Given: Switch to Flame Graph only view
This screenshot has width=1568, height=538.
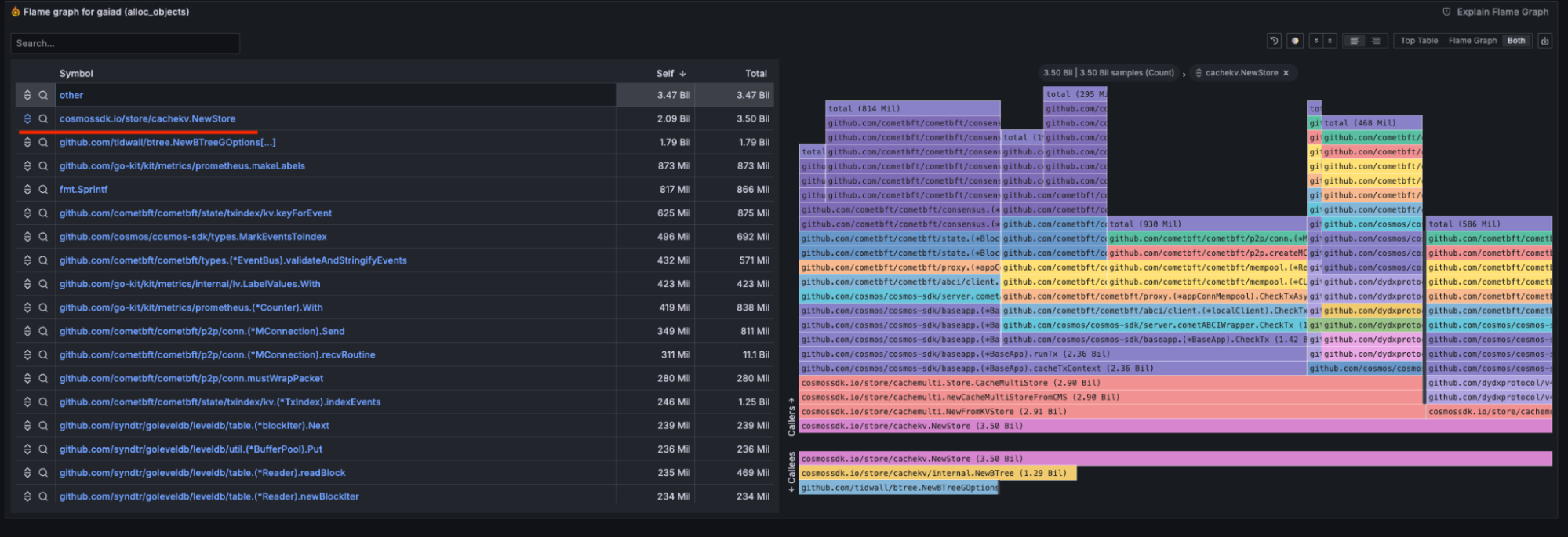Looking at the screenshot, I should (1472, 41).
